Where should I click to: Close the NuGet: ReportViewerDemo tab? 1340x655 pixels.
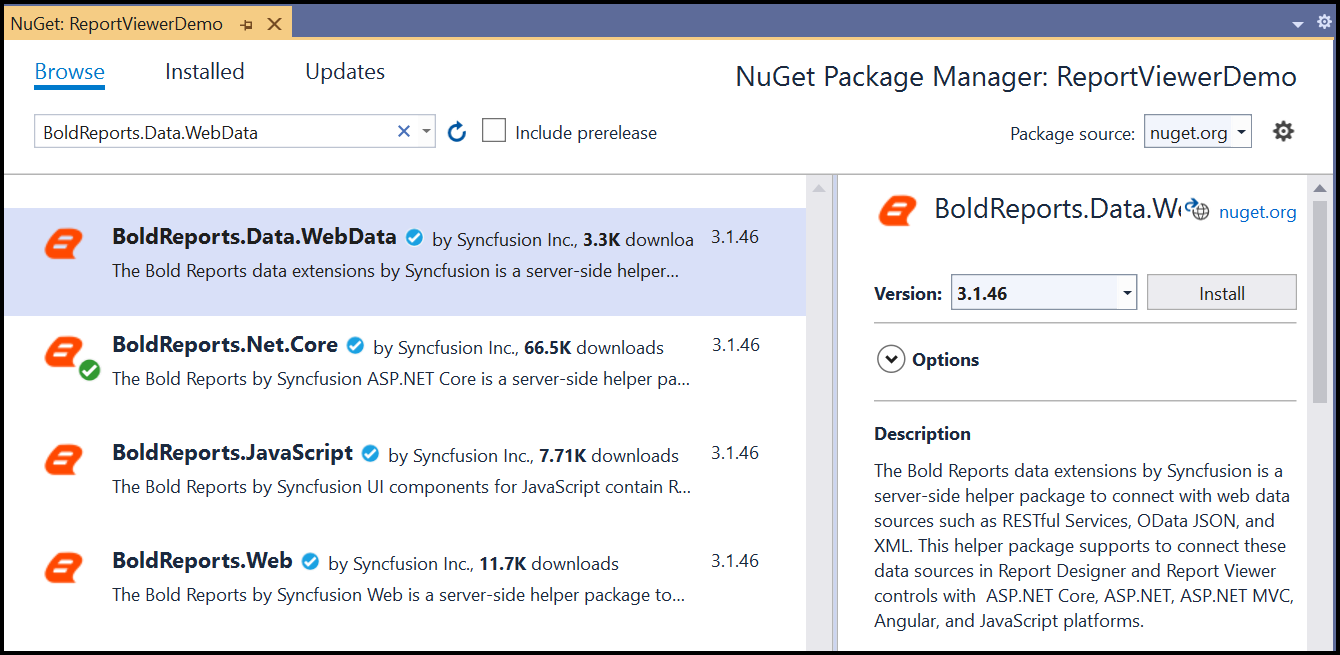point(276,24)
